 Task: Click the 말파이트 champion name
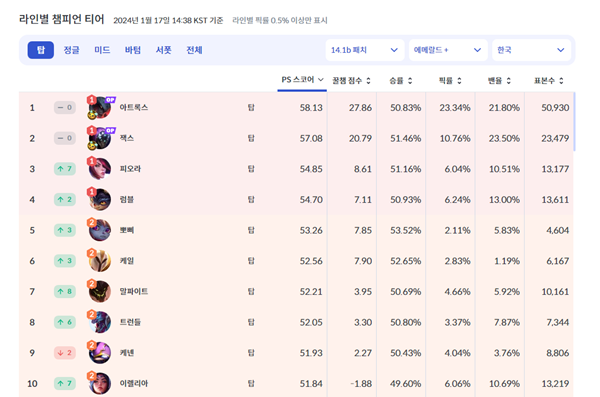pos(134,291)
